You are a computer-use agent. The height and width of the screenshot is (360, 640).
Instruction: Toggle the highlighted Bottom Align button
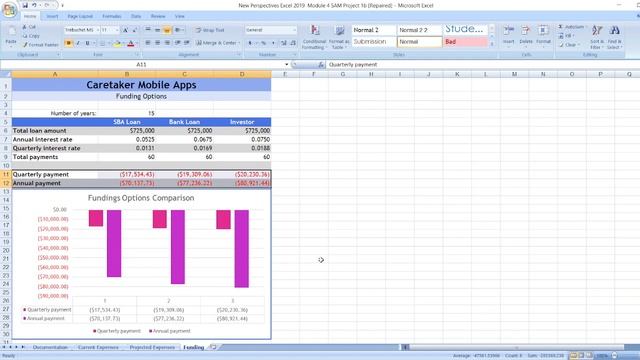tap(167, 30)
